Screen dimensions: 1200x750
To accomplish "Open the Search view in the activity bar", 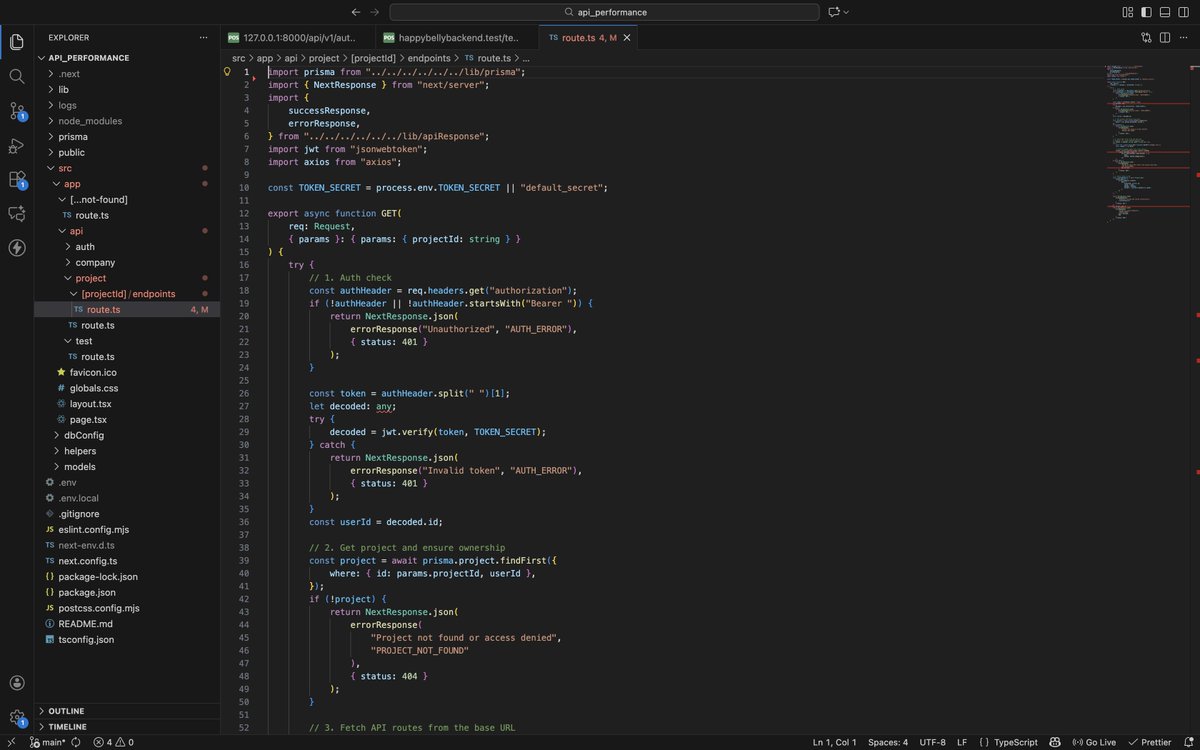I will (x=16, y=75).
